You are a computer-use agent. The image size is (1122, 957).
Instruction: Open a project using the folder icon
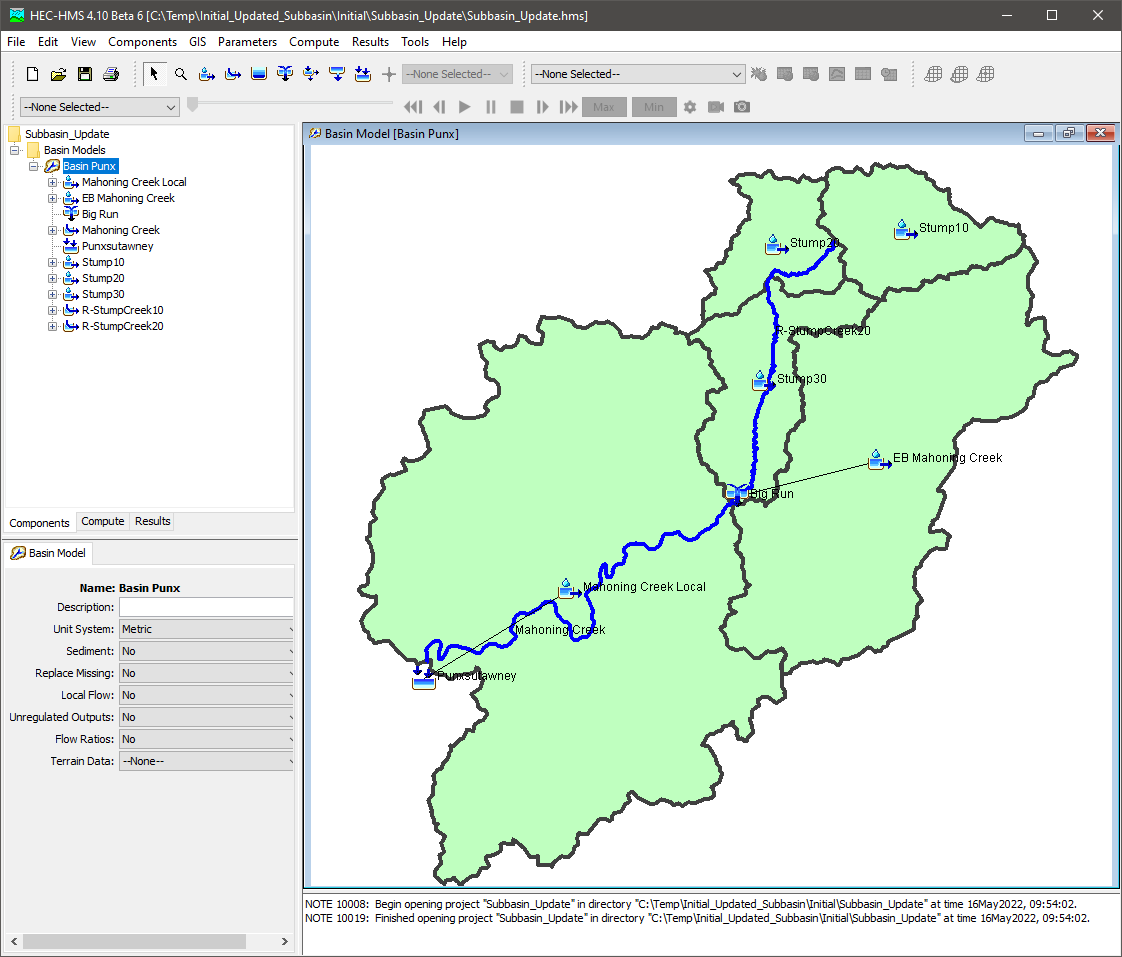(58, 74)
